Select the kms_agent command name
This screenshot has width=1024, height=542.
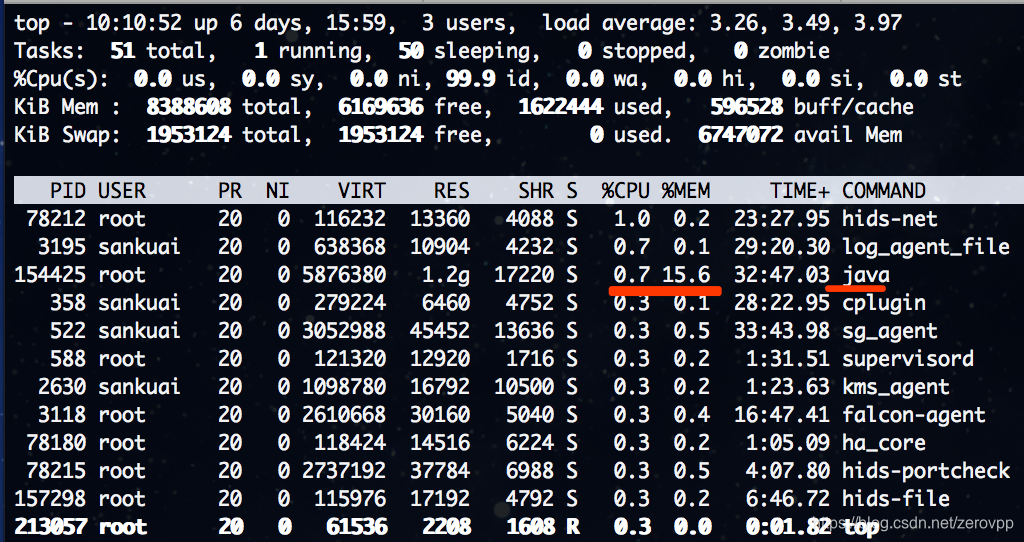(x=895, y=387)
